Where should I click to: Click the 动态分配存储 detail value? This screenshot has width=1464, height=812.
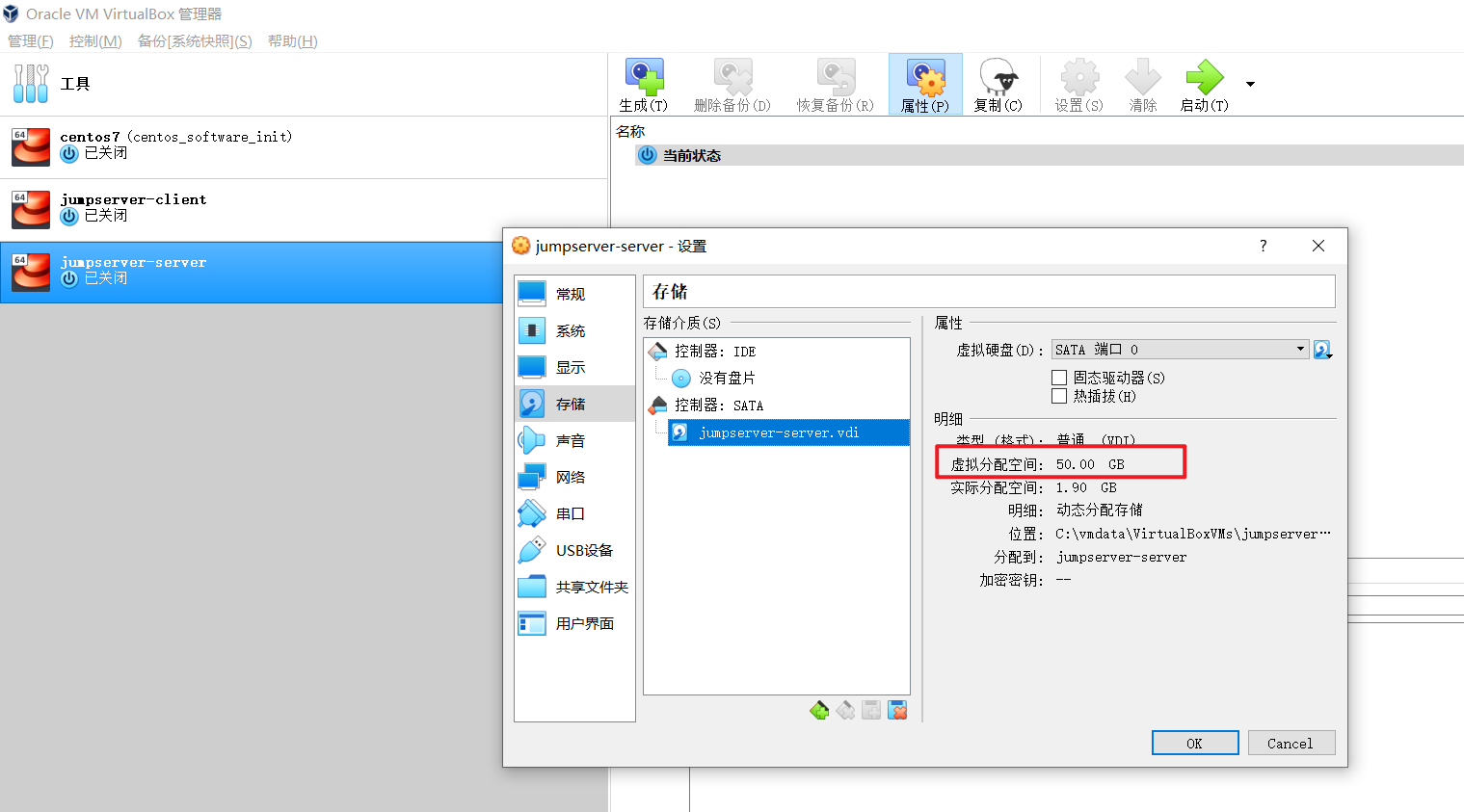1100,510
